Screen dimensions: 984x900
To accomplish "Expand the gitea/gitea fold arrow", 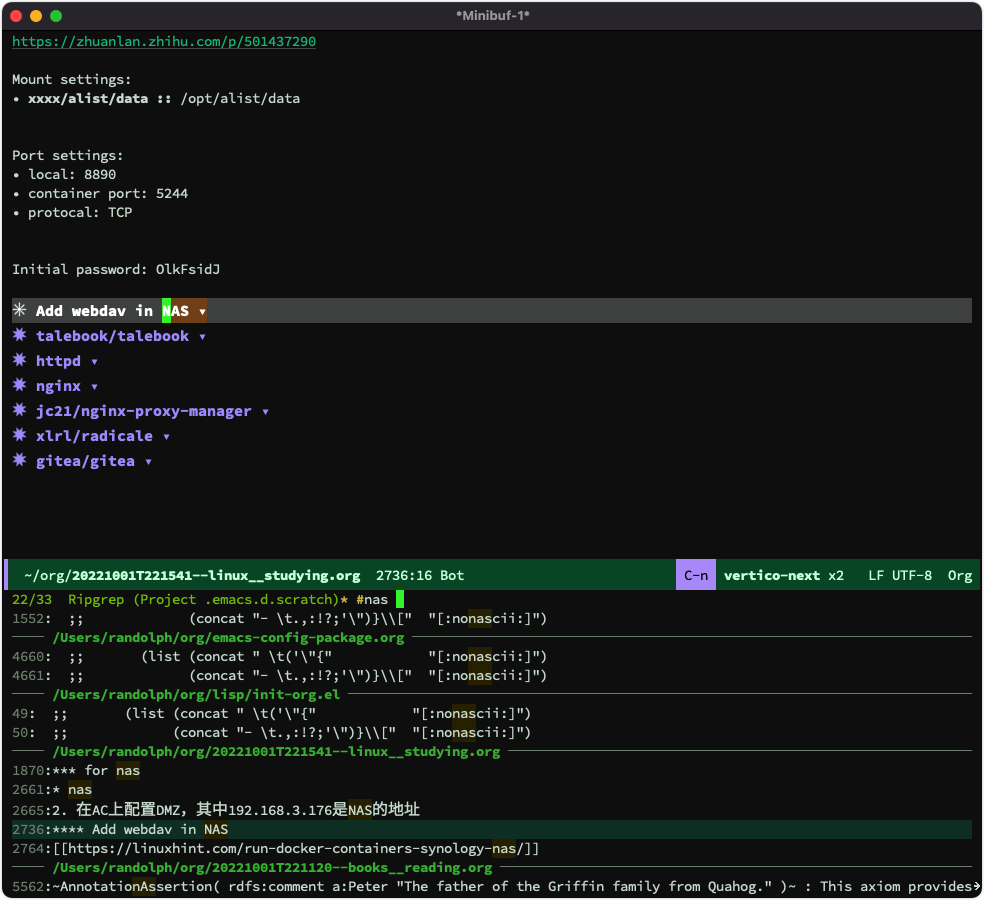I will tap(148, 462).
